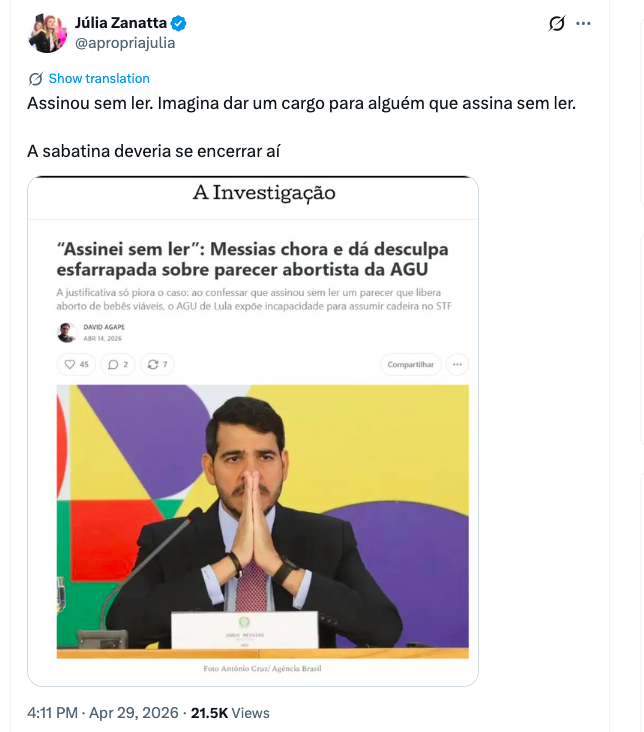Click author David Agape's small avatar
The height and width of the screenshot is (732, 644).
pos(66,332)
